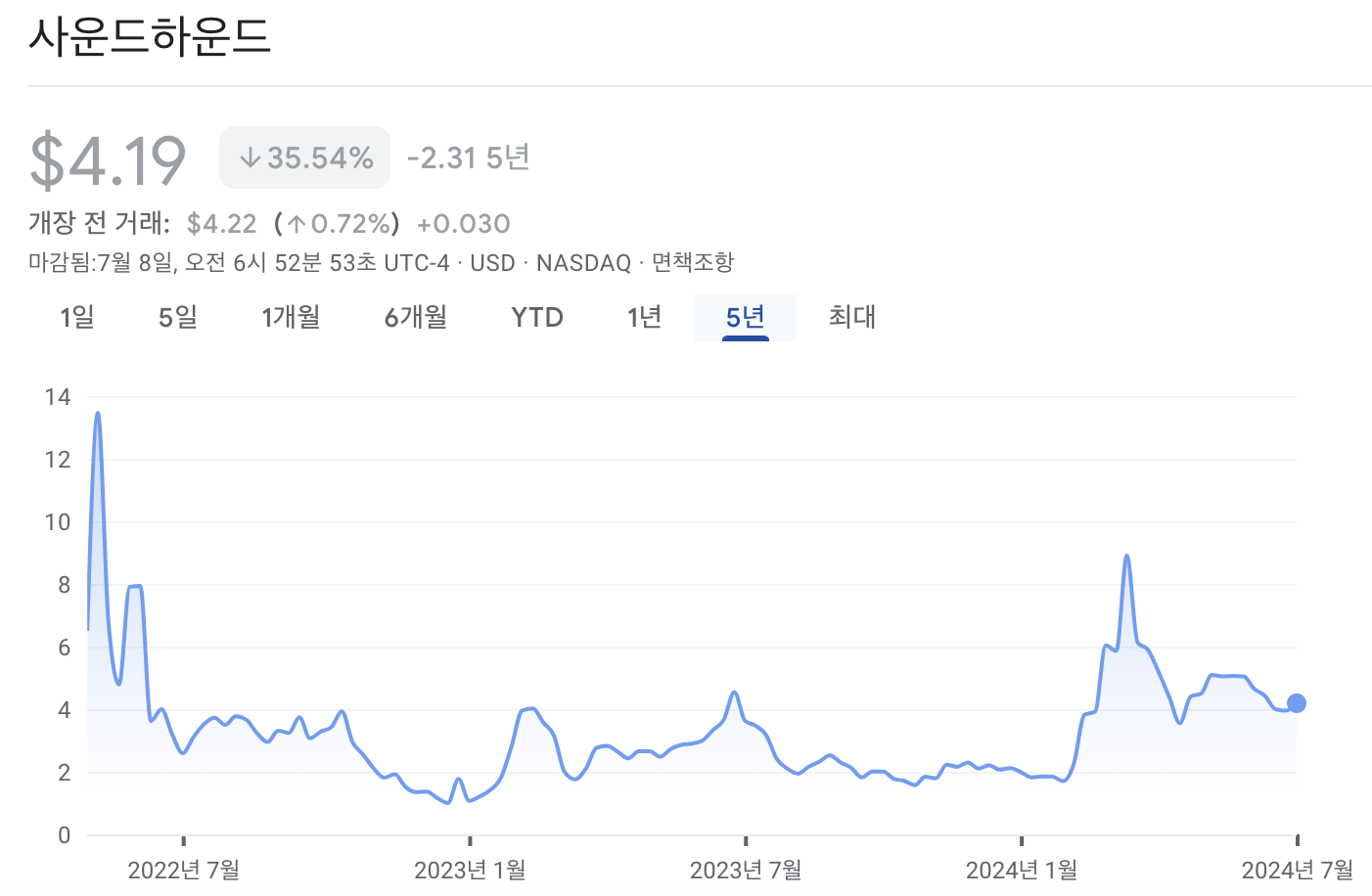Select the 1개월 chart range
This screenshot has width=1372, height=896.
tap(292, 317)
